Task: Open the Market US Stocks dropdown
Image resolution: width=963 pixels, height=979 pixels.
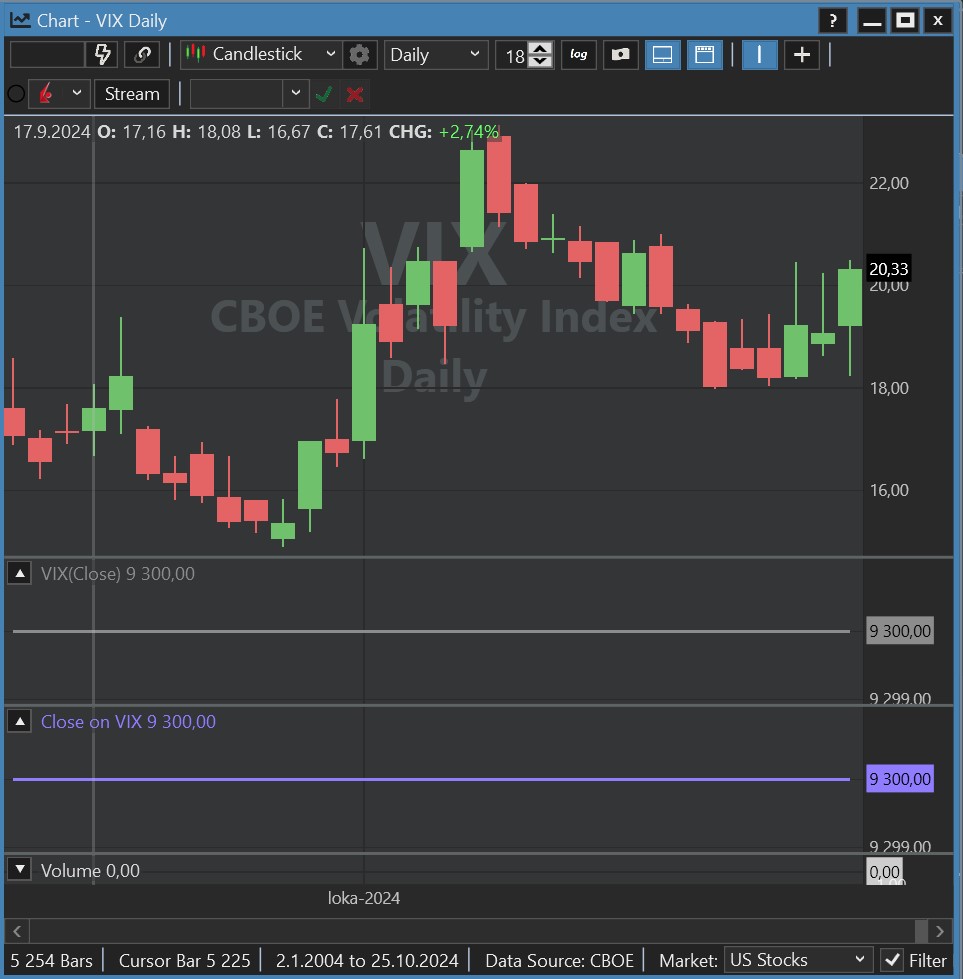Action: (x=797, y=960)
